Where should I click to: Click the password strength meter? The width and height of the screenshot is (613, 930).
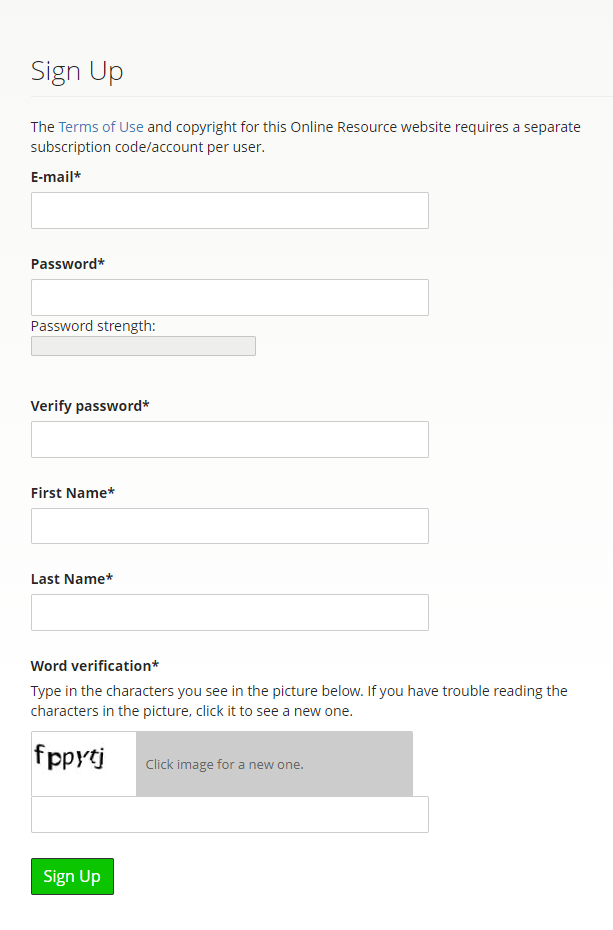pos(142,345)
